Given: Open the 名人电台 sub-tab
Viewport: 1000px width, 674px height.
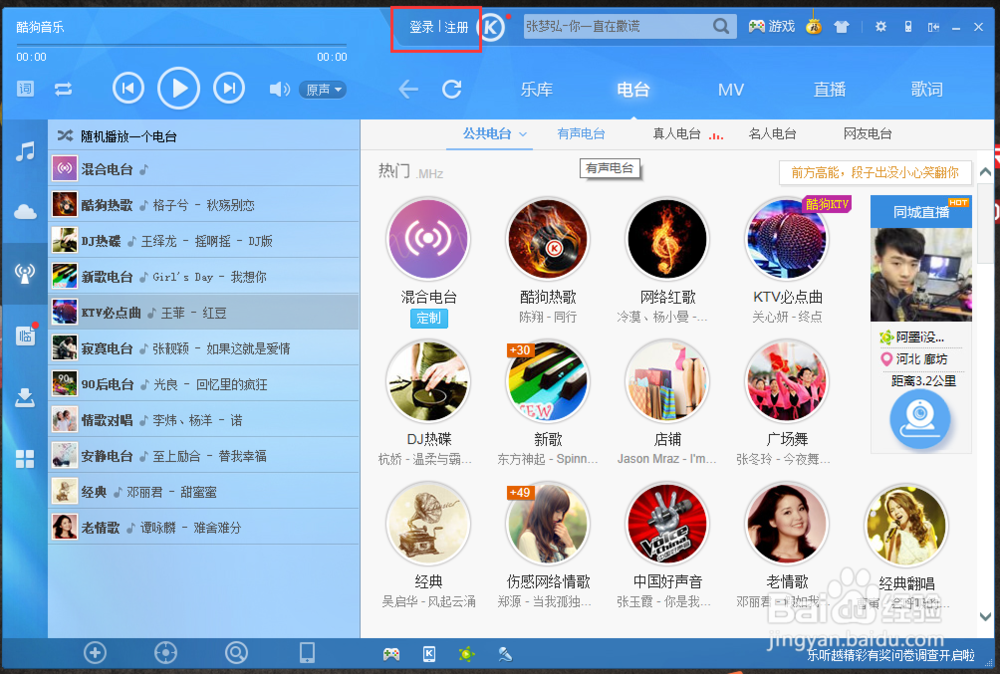Looking at the screenshot, I should 772,134.
